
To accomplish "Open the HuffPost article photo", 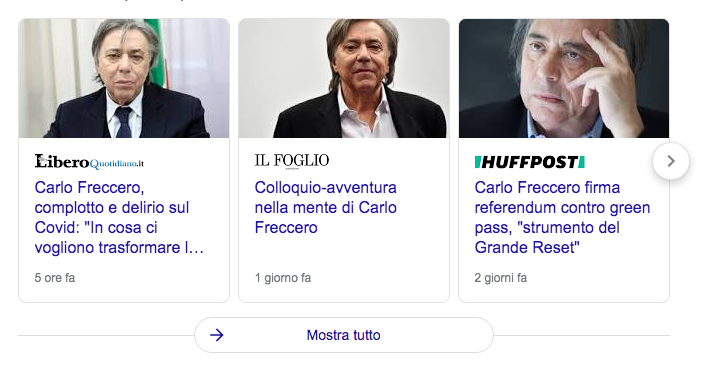I will [564, 78].
